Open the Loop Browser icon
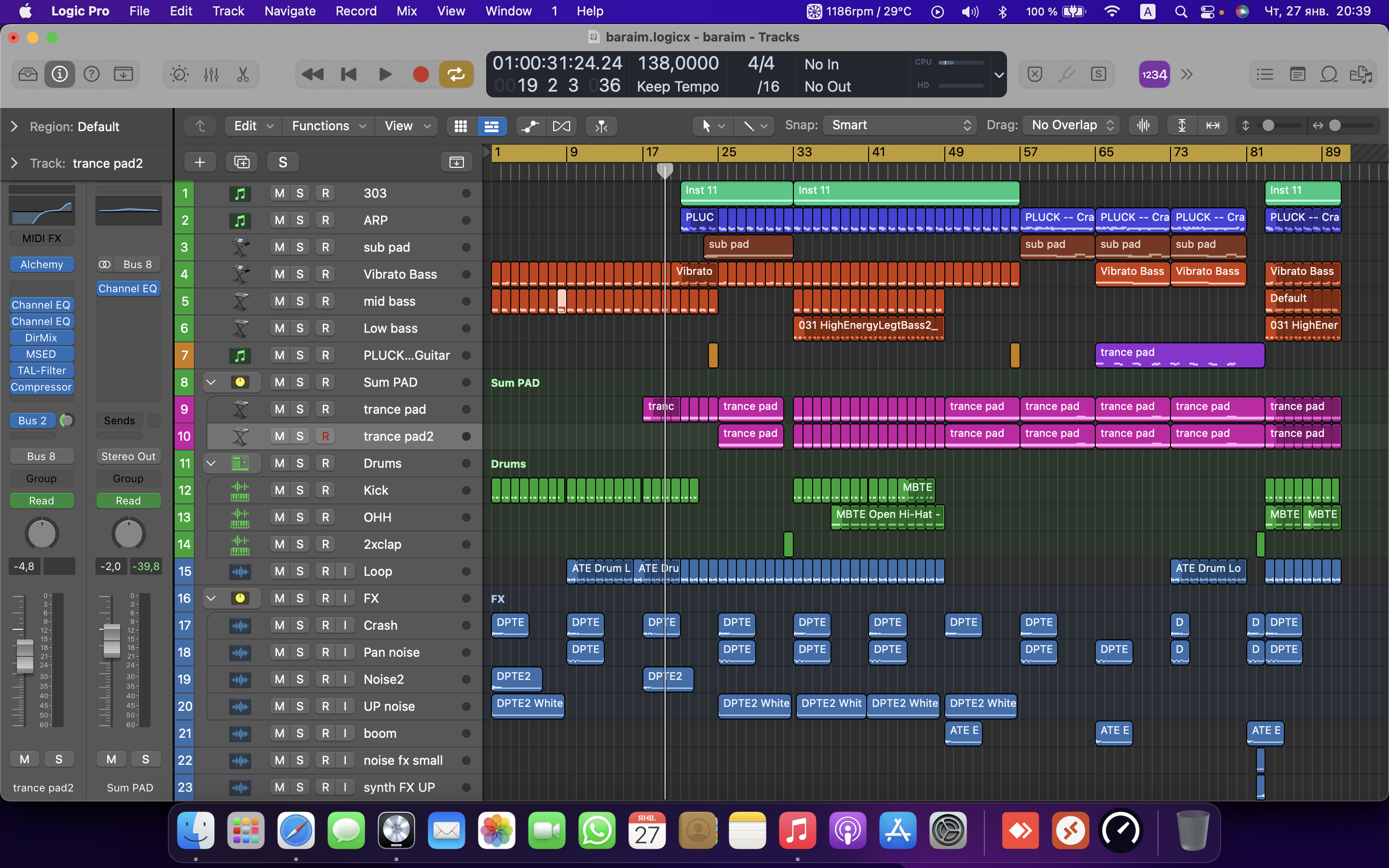 pyautogui.click(x=1329, y=74)
